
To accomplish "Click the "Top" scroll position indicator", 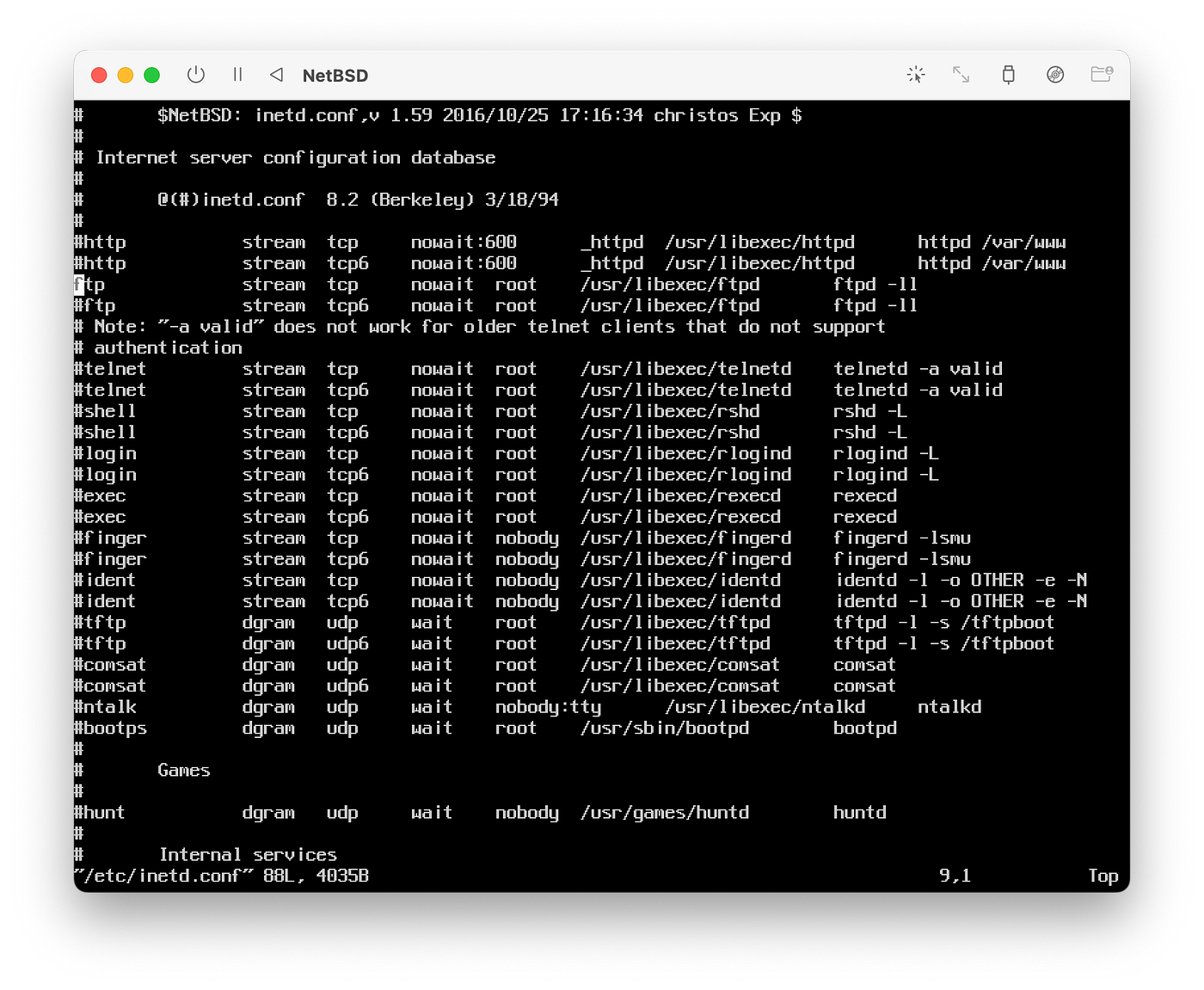I will 1103,876.
